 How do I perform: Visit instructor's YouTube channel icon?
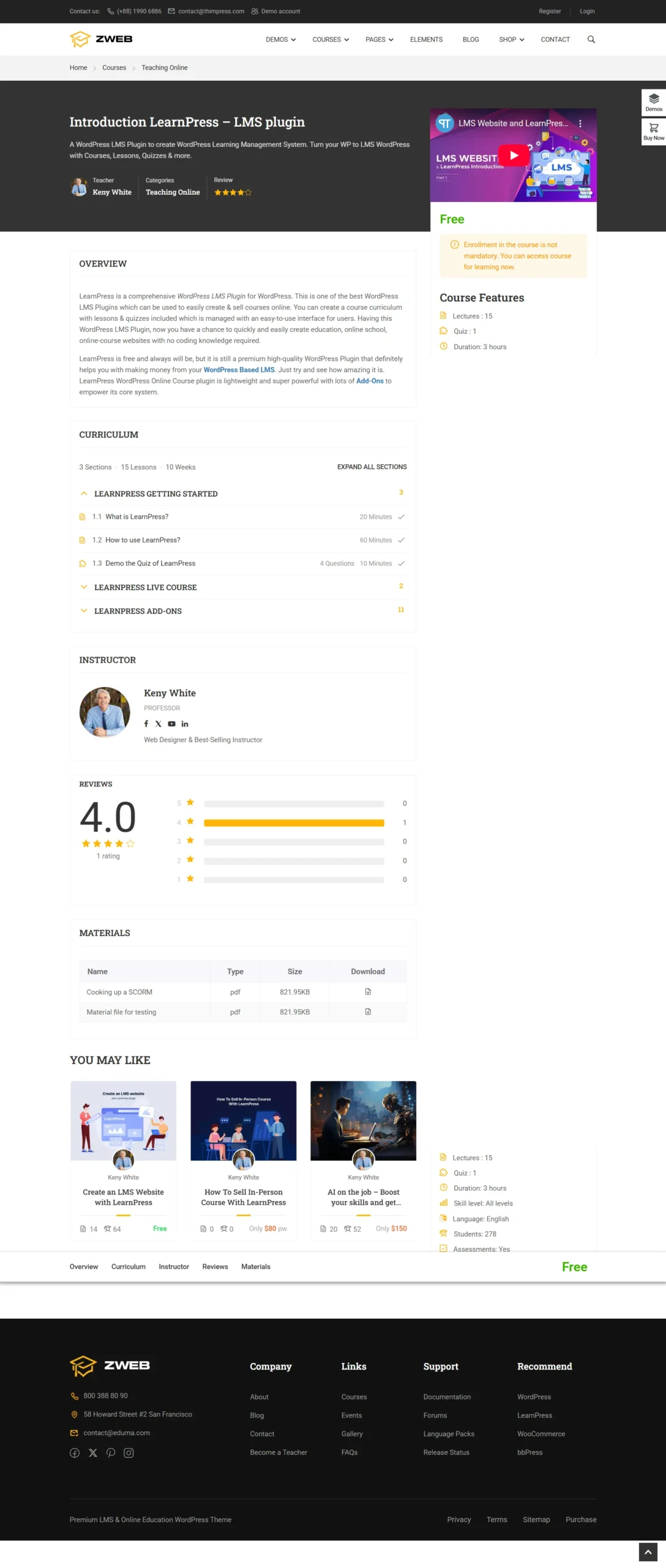coord(171,723)
